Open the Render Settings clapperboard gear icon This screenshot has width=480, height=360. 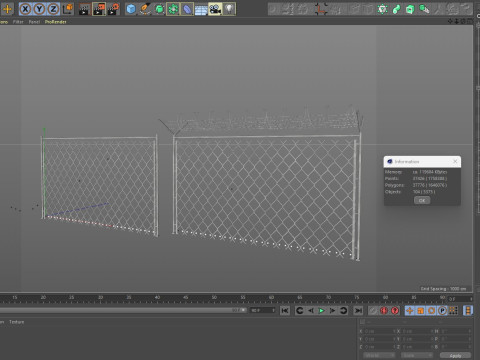tap(113, 9)
